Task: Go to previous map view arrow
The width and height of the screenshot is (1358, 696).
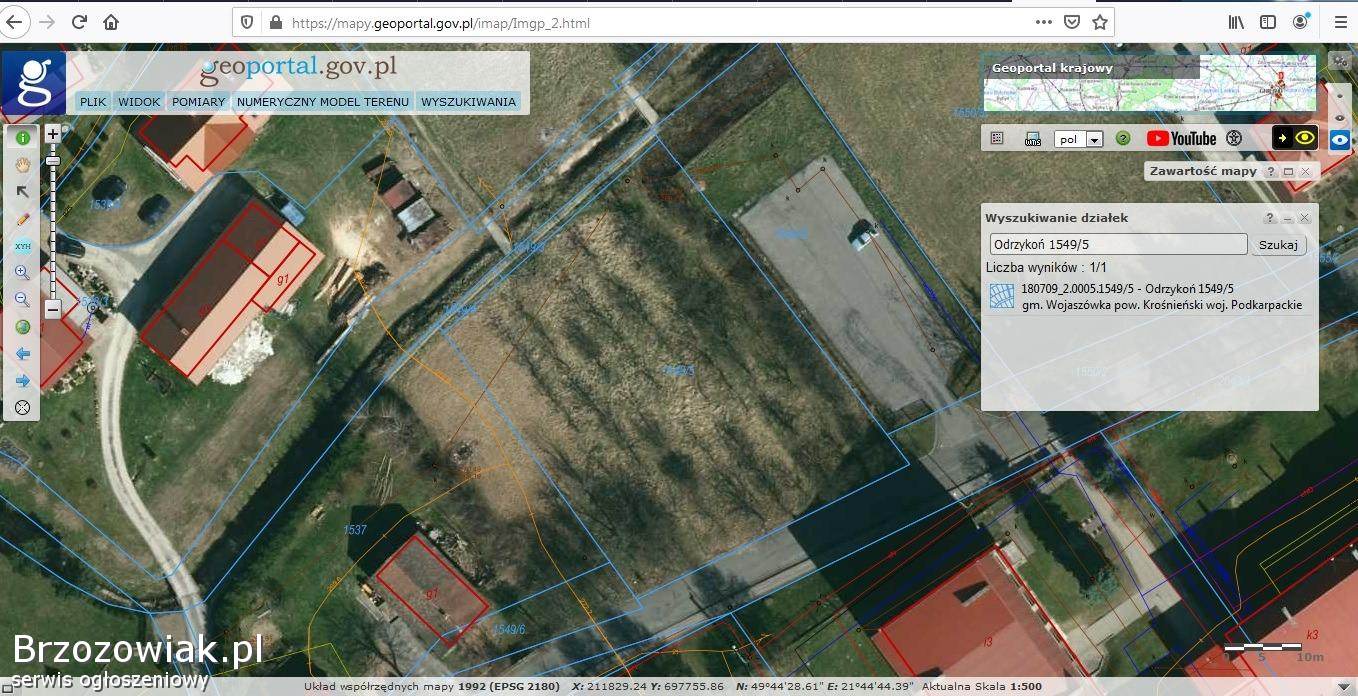Action: [22, 354]
